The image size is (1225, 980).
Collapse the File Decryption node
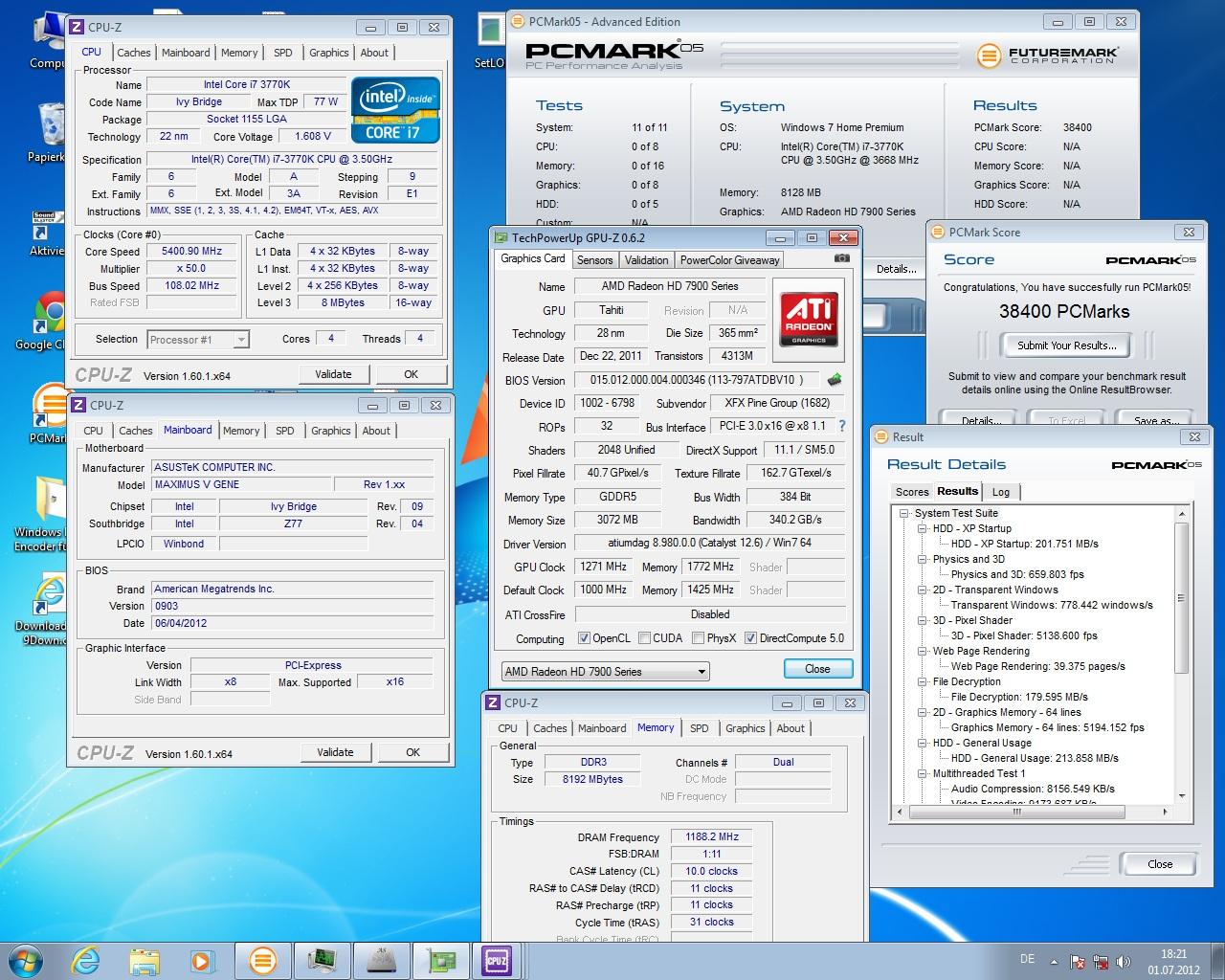(923, 681)
